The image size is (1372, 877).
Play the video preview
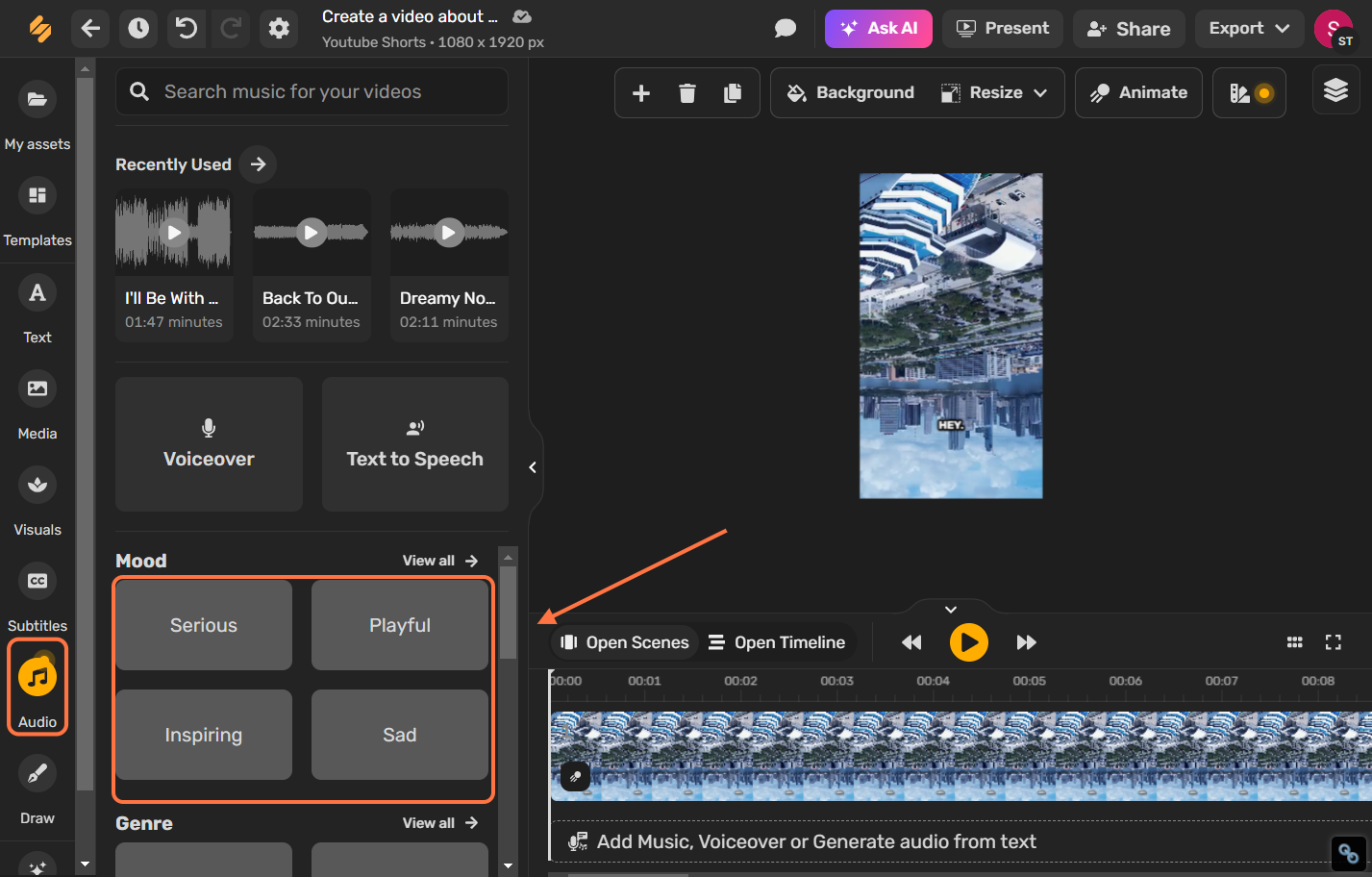(969, 642)
